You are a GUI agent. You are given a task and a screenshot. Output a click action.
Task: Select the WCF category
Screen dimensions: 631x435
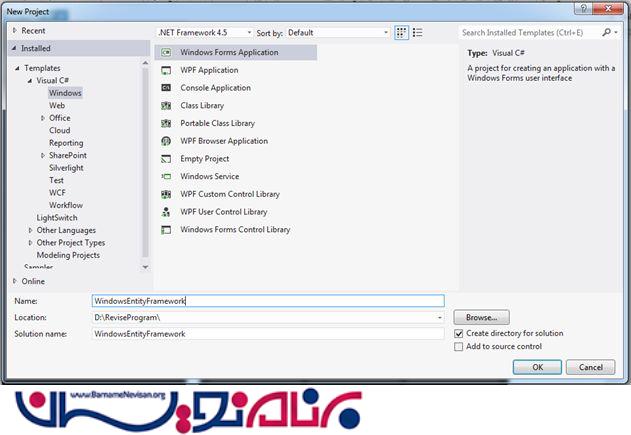tap(57, 193)
